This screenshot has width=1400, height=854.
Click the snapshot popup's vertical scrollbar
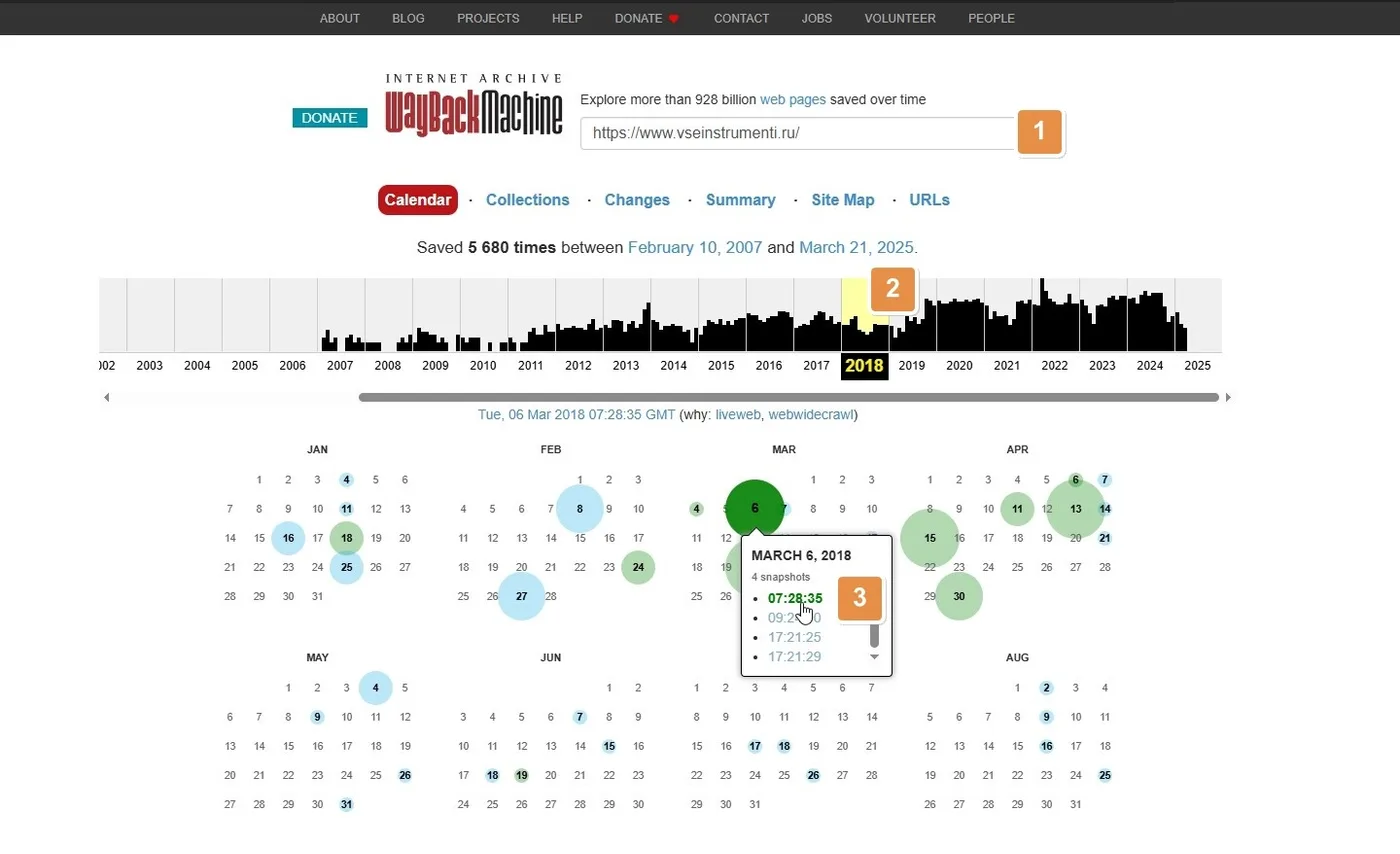coord(874,634)
